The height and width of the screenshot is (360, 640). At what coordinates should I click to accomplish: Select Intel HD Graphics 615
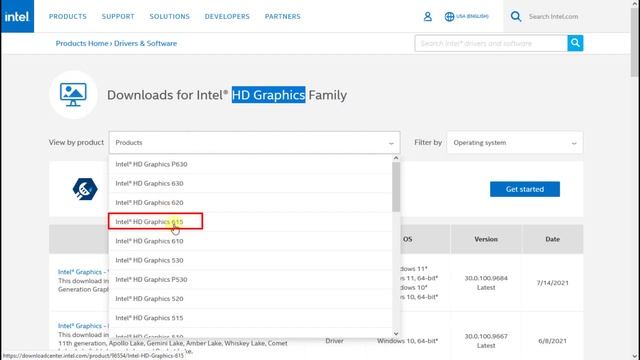click(250, 222)
